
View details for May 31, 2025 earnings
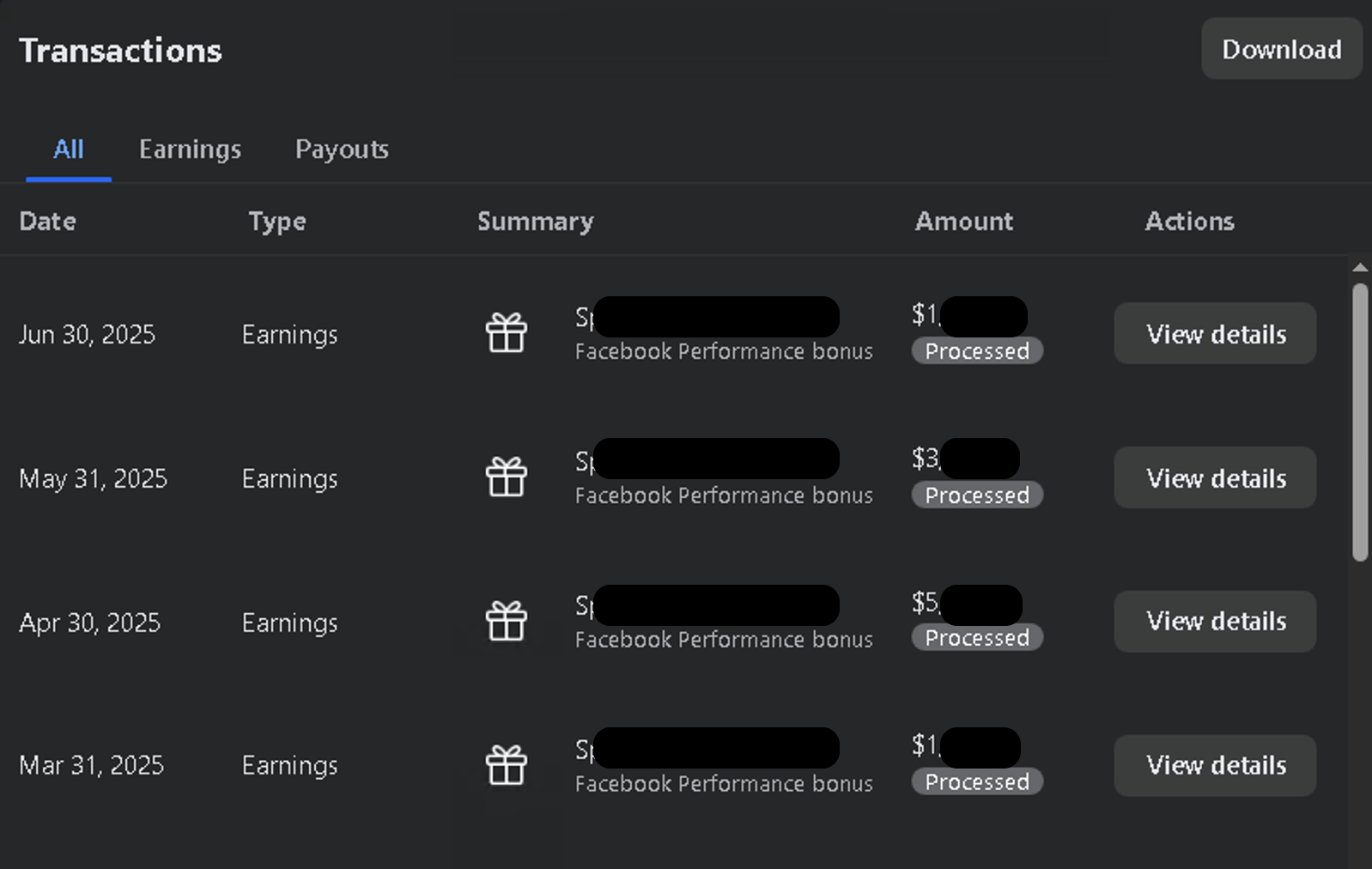[1215, 477]
